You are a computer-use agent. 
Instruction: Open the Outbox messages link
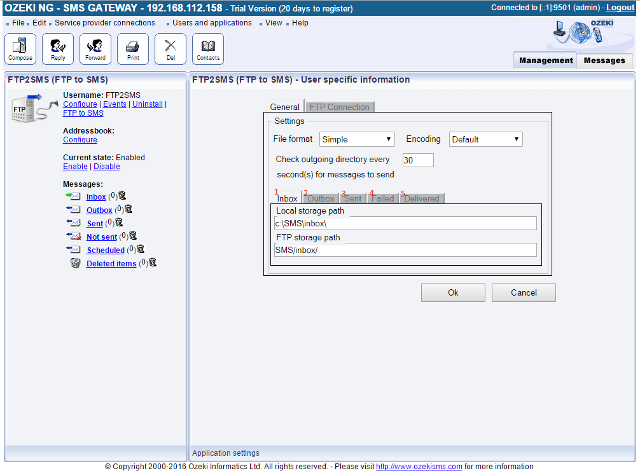click(99, 210)
